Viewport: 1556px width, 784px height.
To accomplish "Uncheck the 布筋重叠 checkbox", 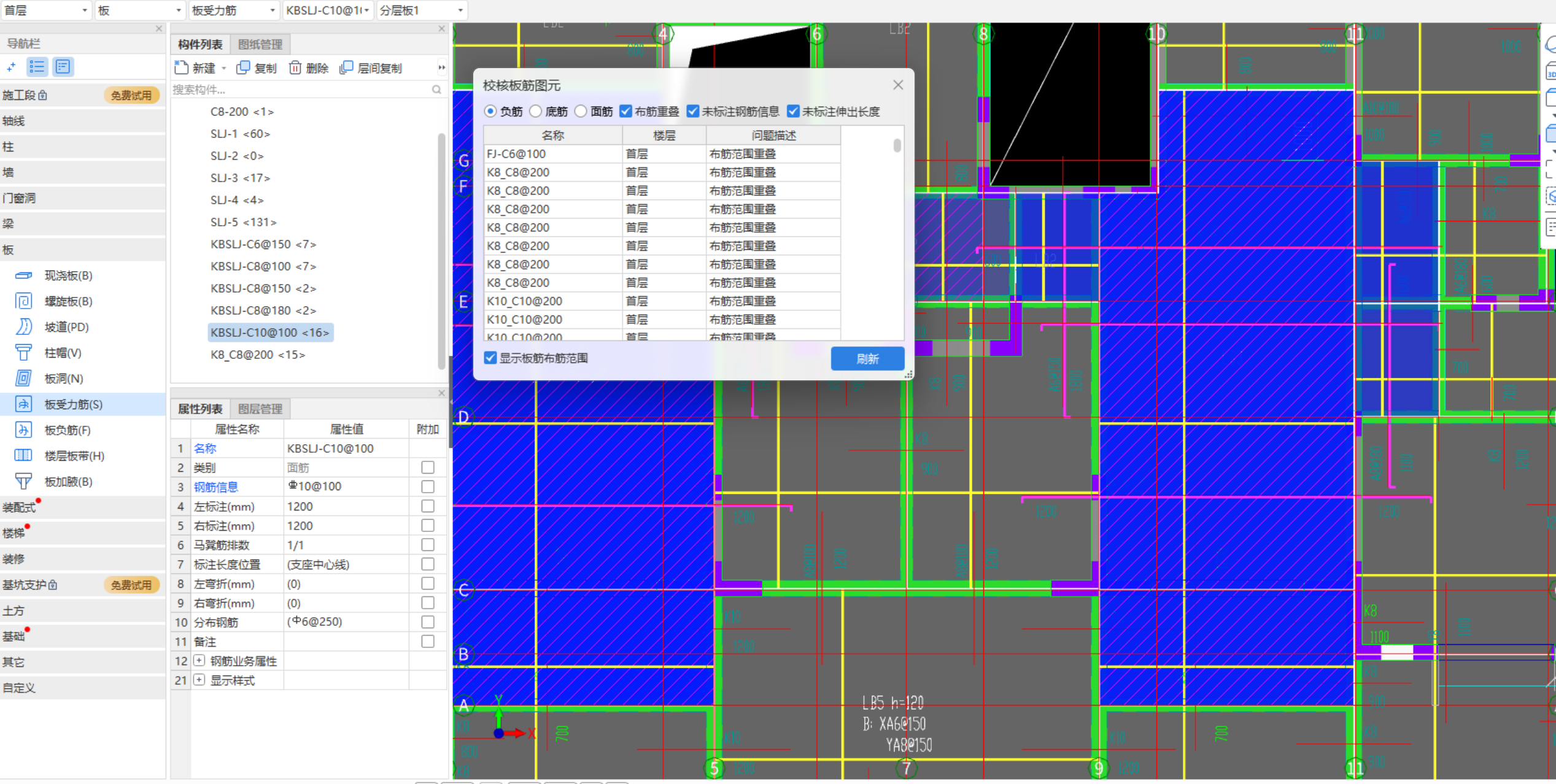I will [625, 112].
